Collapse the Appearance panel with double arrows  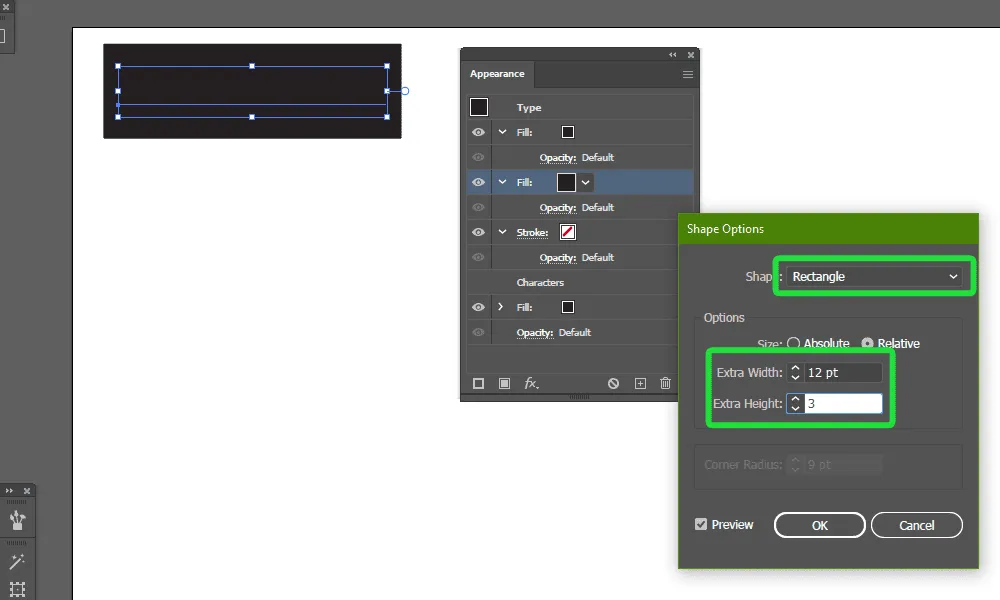pyautogui.click(x=672, y=55)
